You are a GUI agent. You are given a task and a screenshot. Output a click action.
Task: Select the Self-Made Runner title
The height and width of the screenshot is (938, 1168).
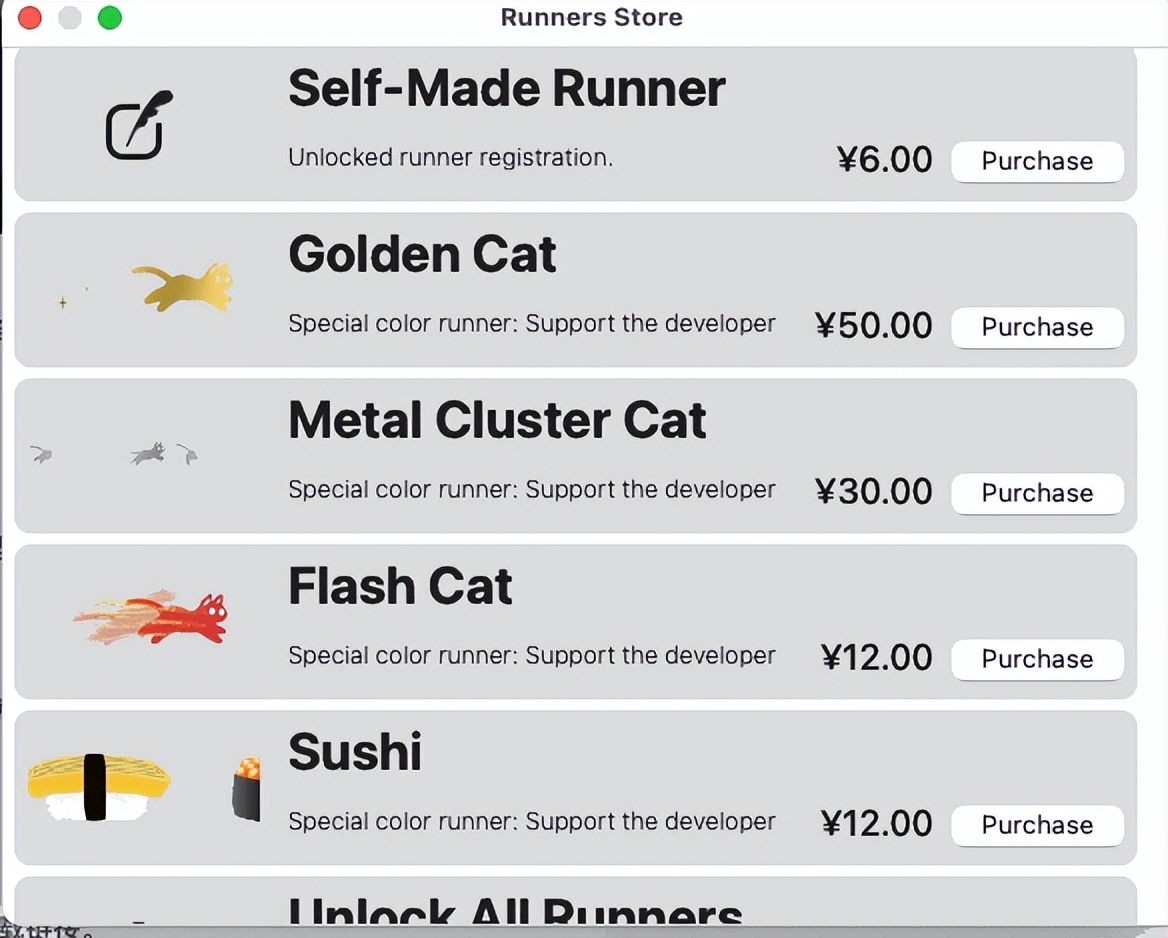coord(506,89)
